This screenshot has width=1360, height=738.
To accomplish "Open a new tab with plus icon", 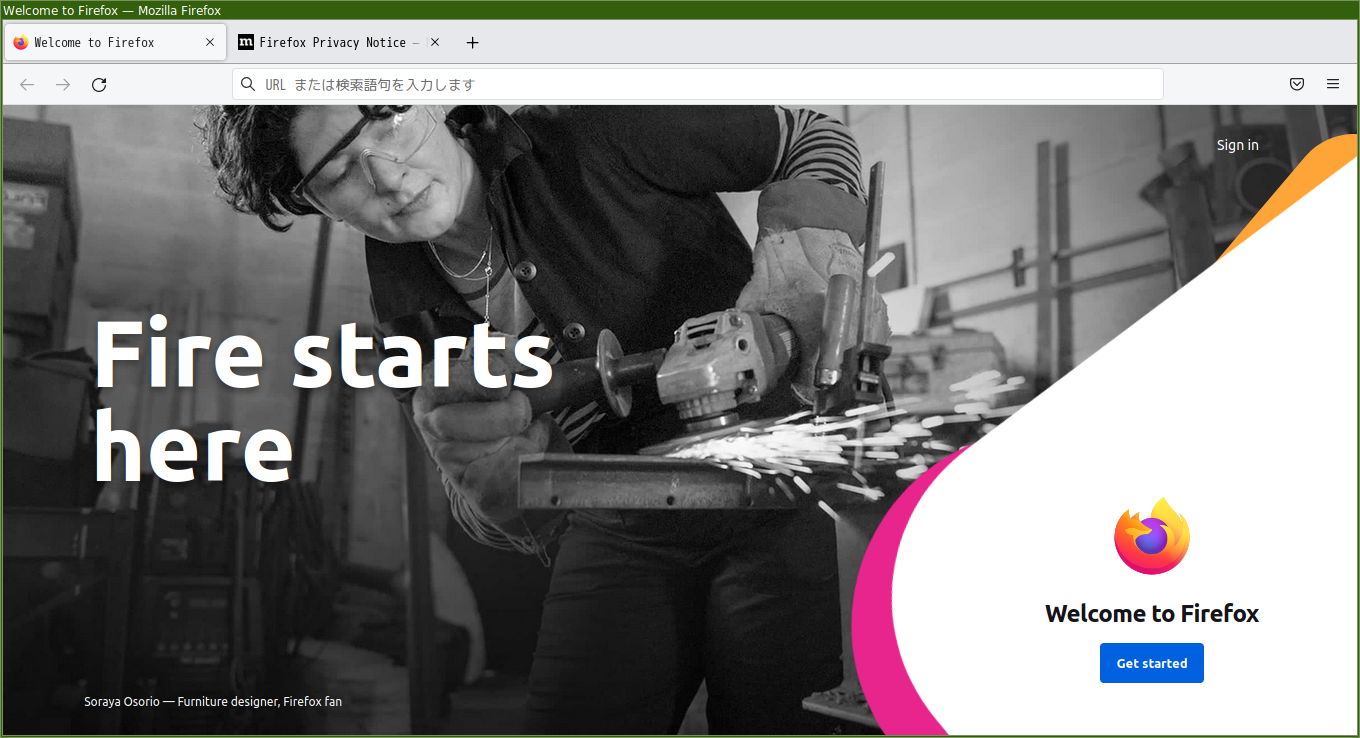I will [x=473, y=43].
